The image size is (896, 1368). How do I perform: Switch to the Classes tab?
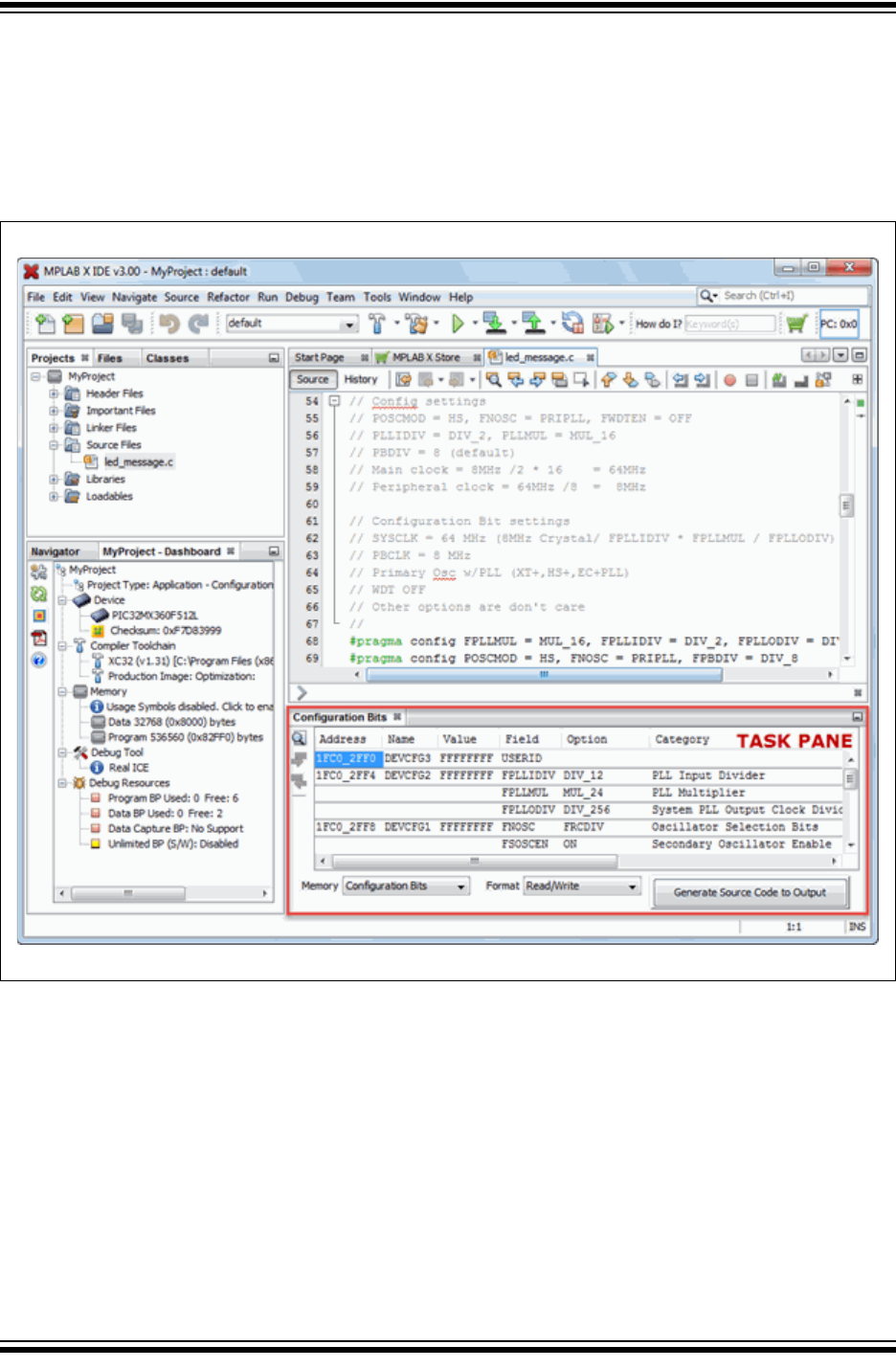pos(168,358)
